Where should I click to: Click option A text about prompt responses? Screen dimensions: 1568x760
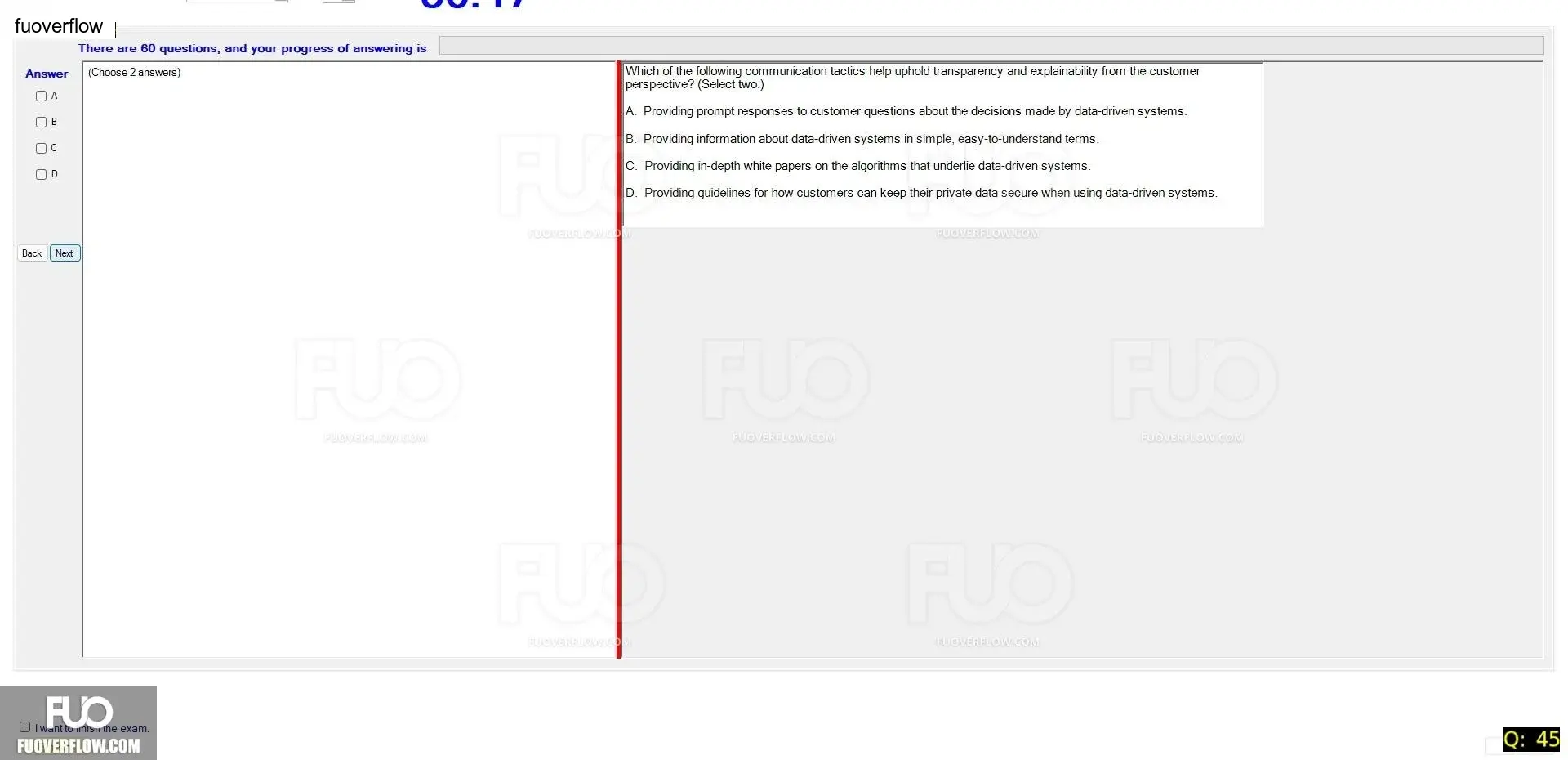click(906, 111)
